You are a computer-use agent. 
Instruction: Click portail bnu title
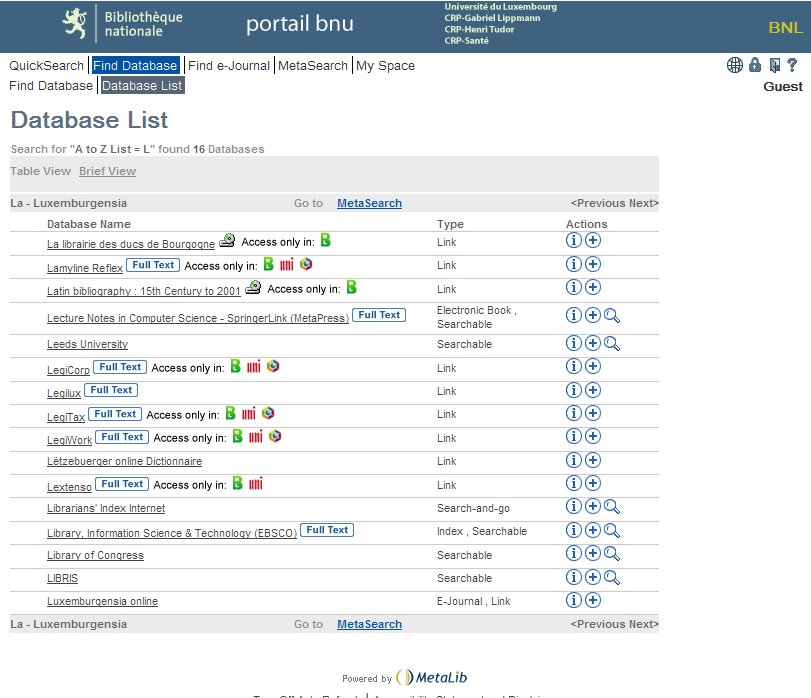click(x=300, y=24)
